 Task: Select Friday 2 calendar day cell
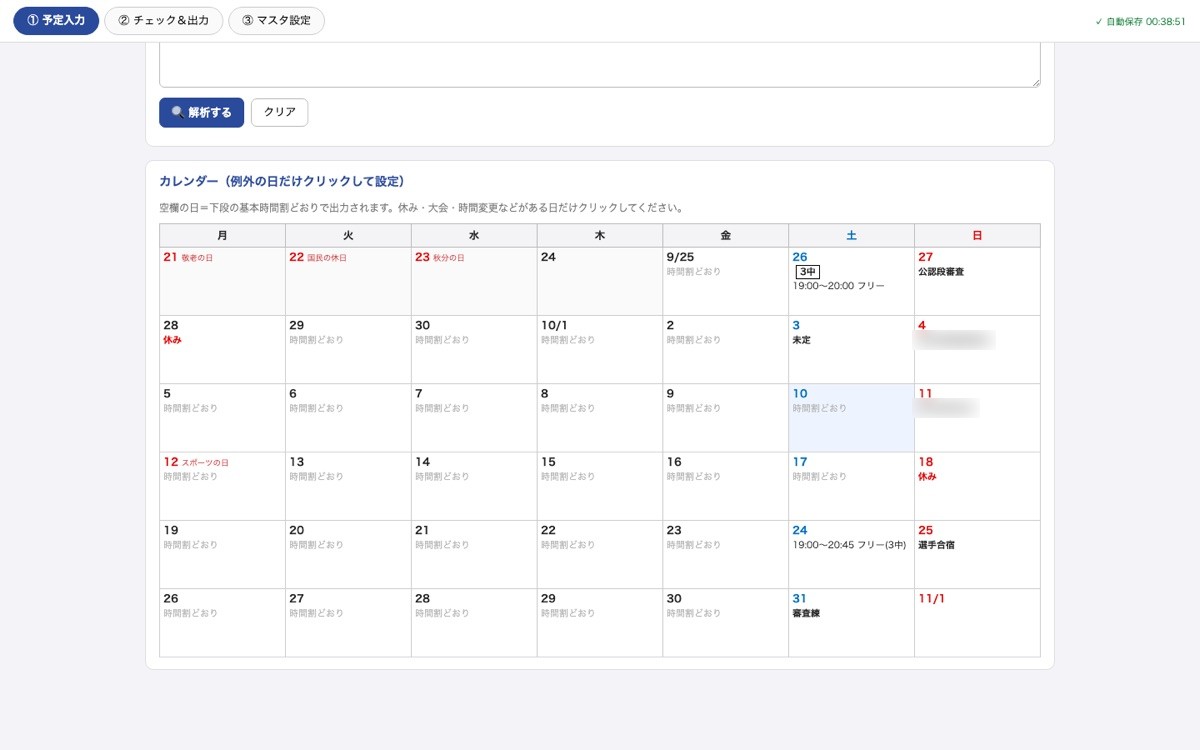pyautogui.click(x=725, y=349)
